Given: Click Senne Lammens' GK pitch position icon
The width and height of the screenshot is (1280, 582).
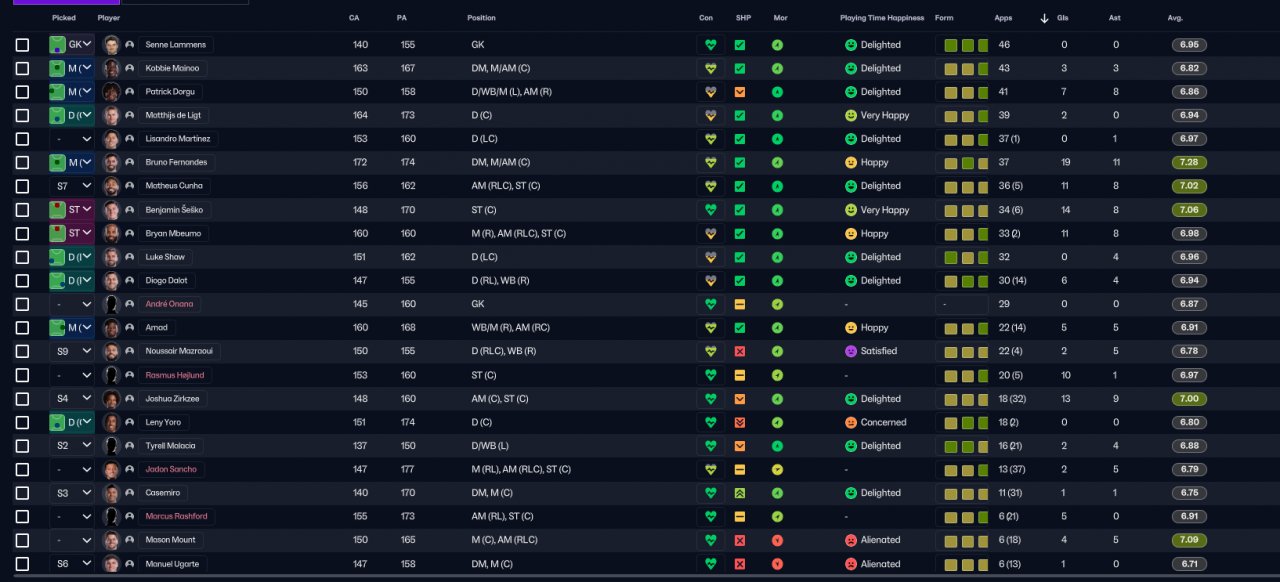Looking at the screenshot, I should click(x=58, y=45).
